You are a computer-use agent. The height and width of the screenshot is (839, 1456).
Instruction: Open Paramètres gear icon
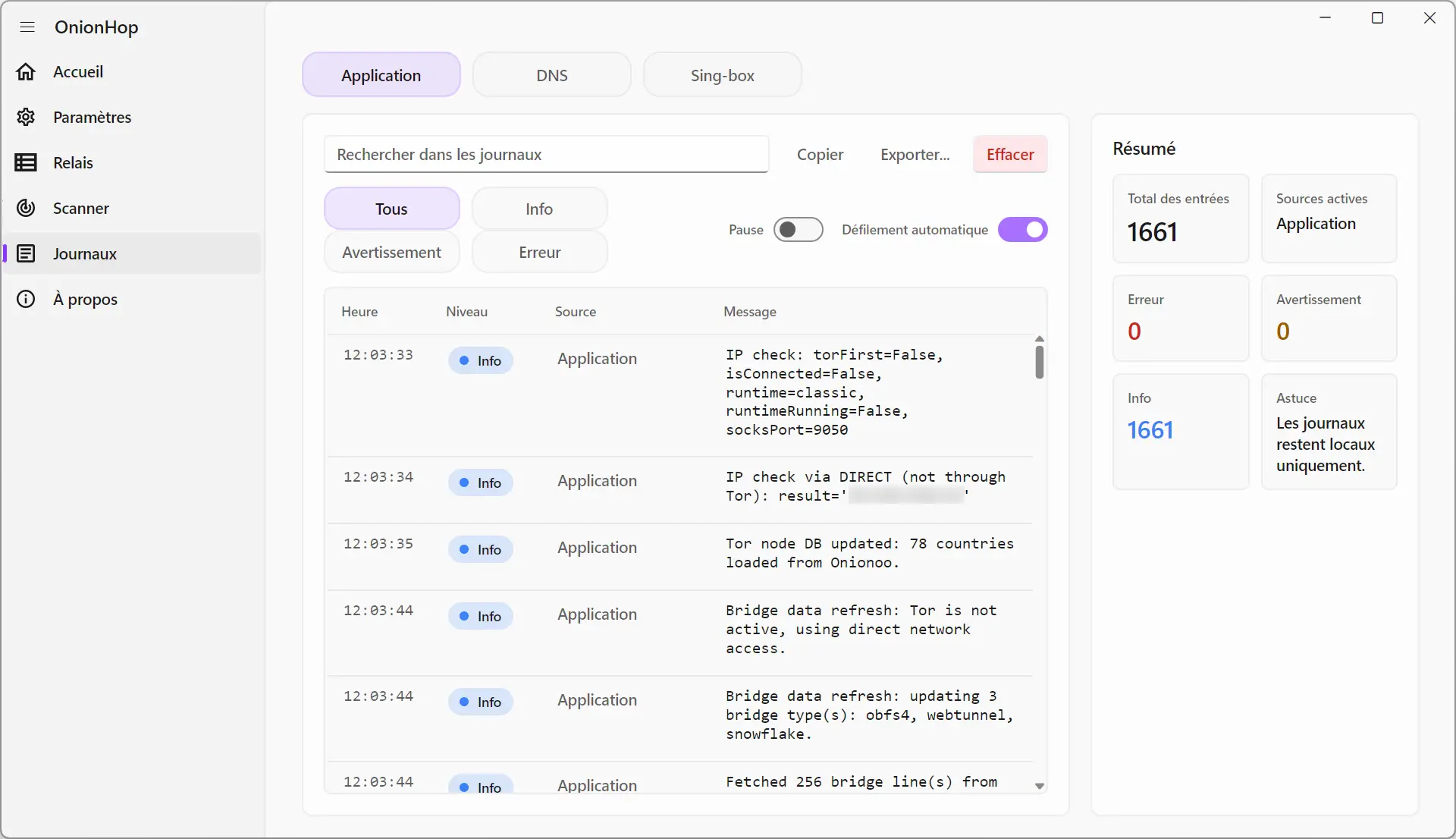26,117
